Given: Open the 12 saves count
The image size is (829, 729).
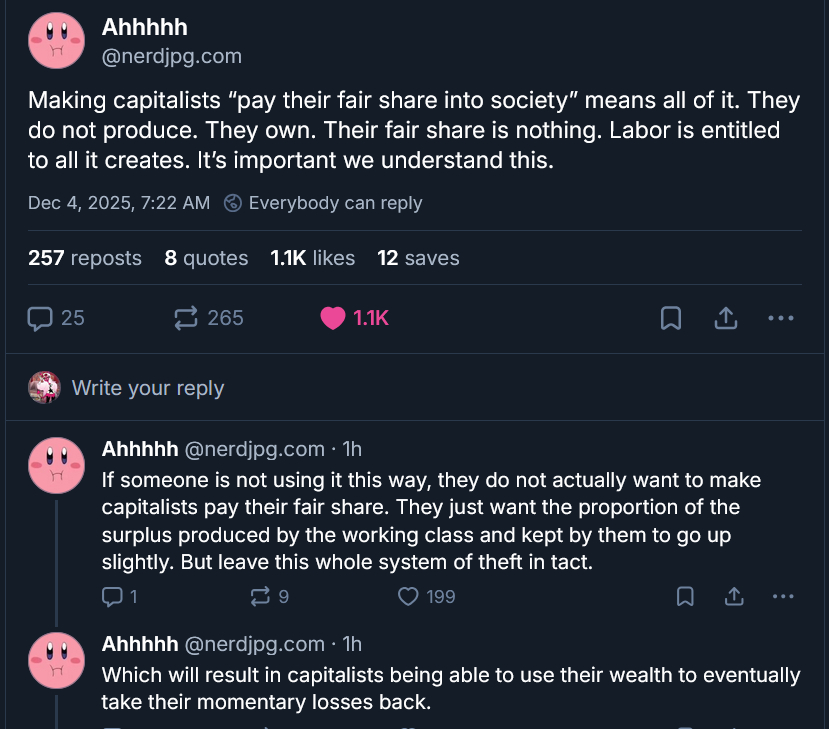Looking at the screenshot, I should 418,258.
